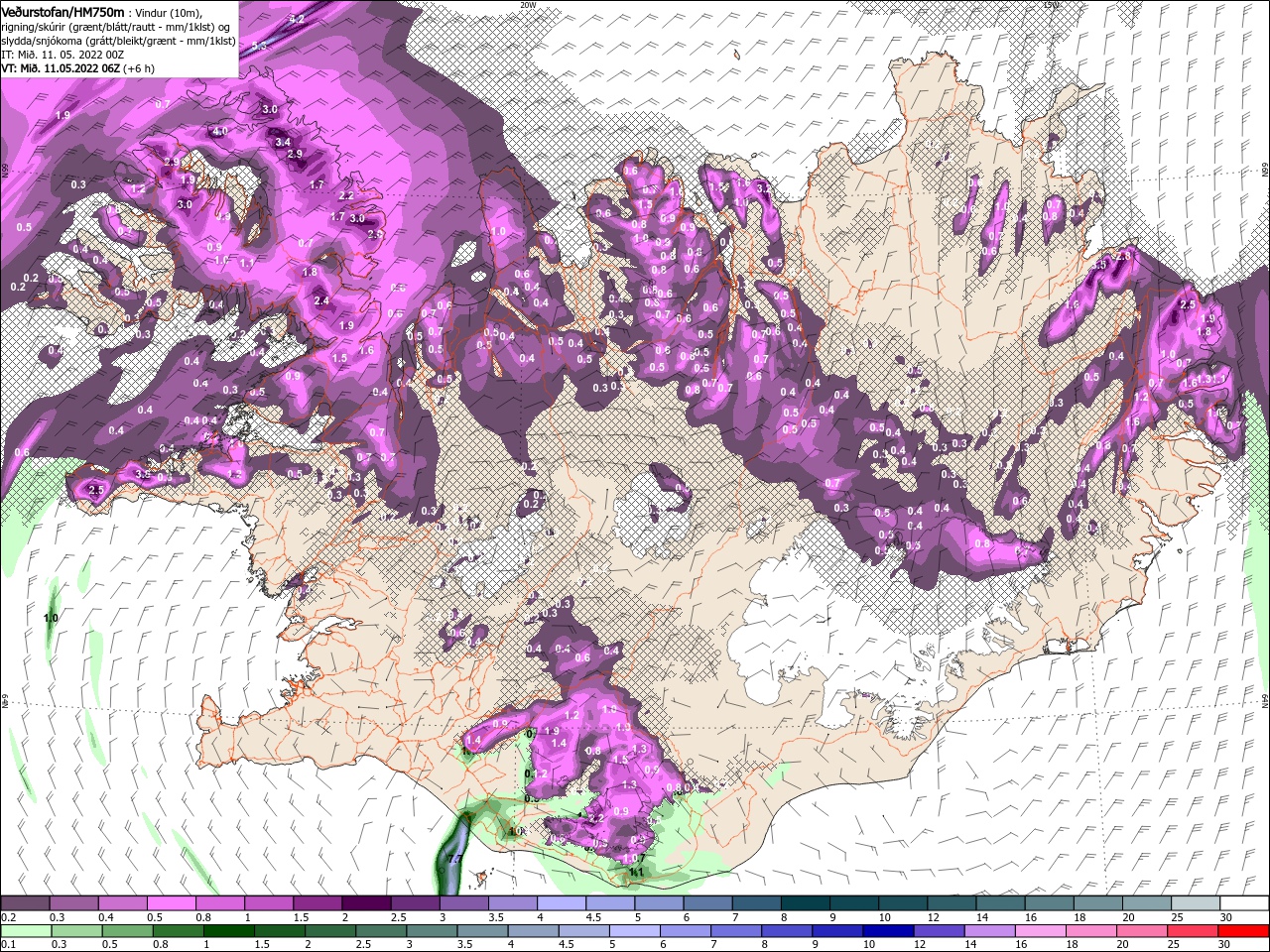This screenshot has width=1270, height=952.
Task: Click the (+6 h) forecast offset text
Action: [139, 68]
